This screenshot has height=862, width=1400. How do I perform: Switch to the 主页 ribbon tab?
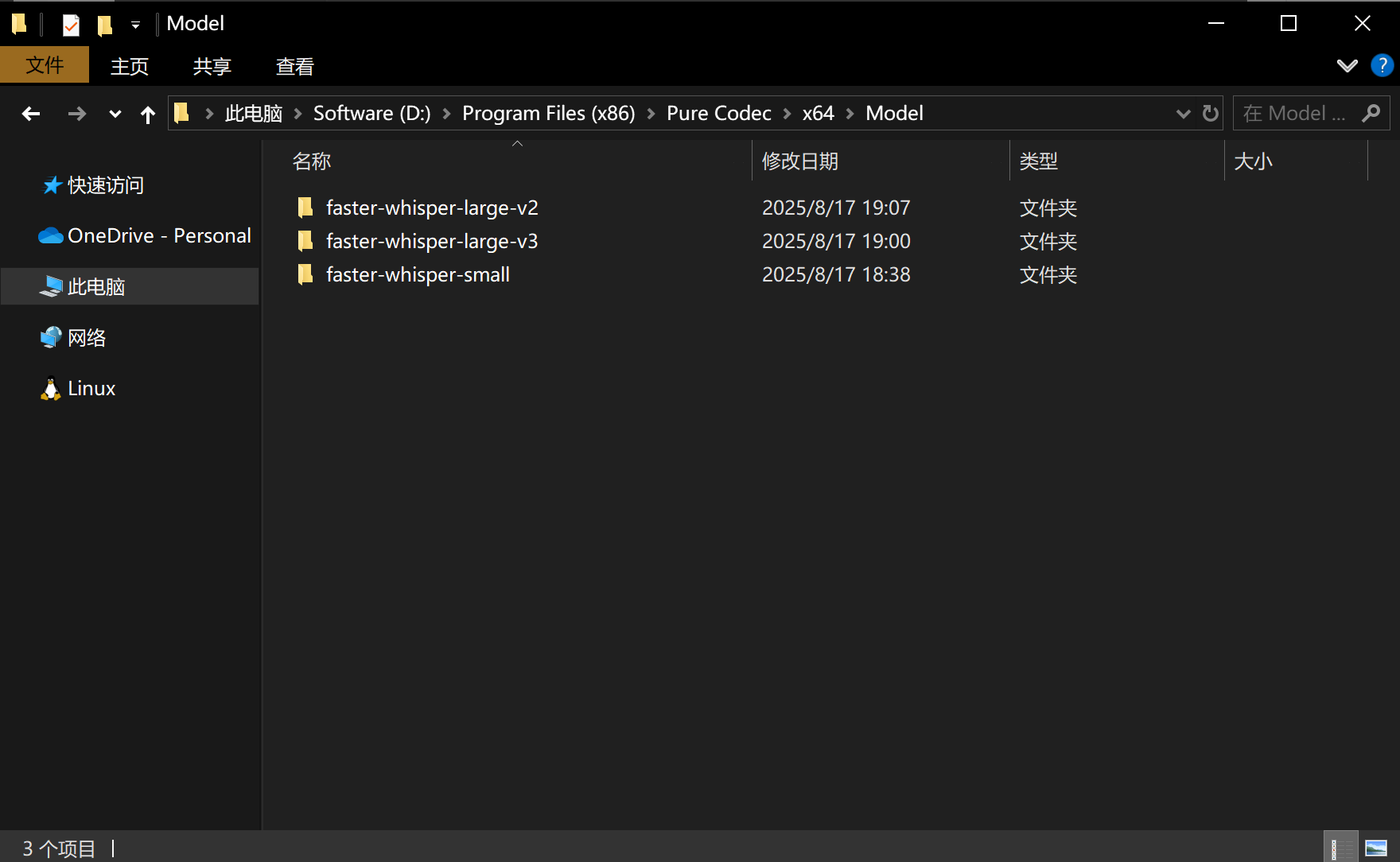click(130, 66)
